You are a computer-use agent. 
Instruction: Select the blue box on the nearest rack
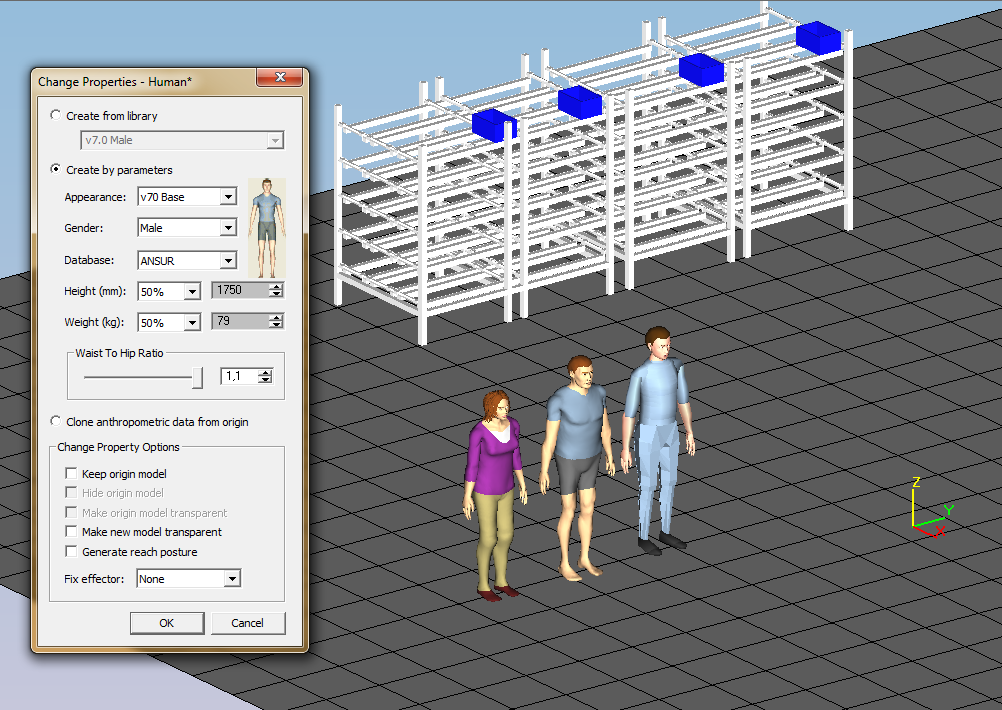pyautogui.click(x=494, y=125)
